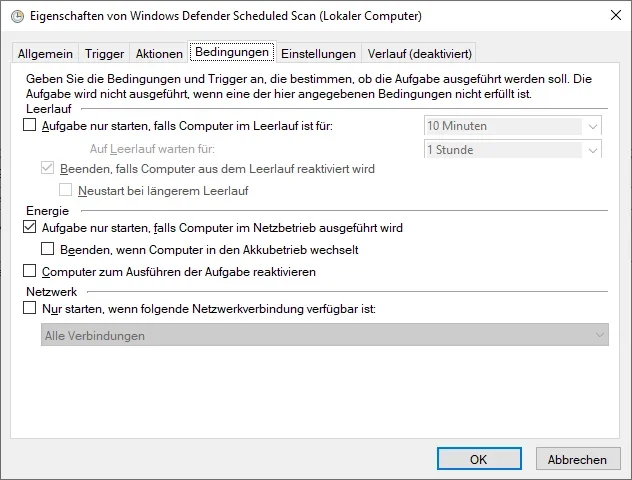Confirm the dialog with OK

pos(479,459)
